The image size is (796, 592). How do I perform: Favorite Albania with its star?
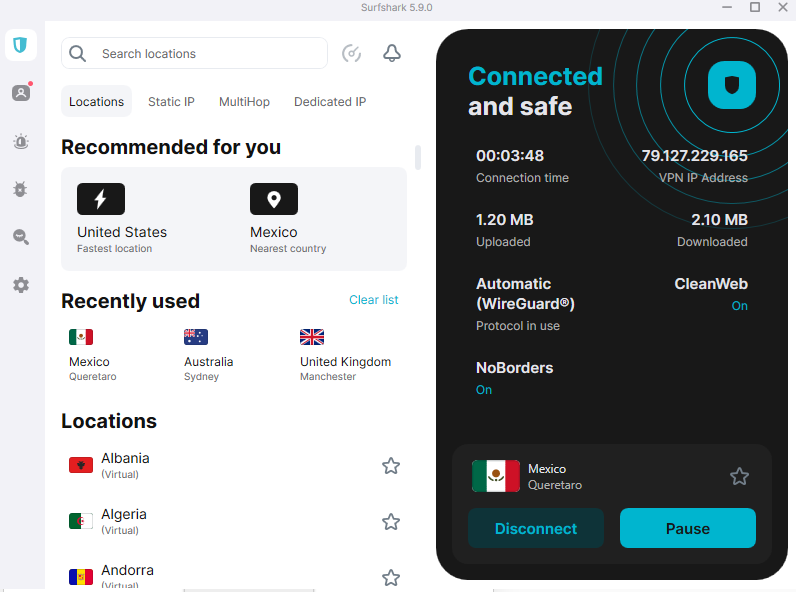[x=391, y=466]
